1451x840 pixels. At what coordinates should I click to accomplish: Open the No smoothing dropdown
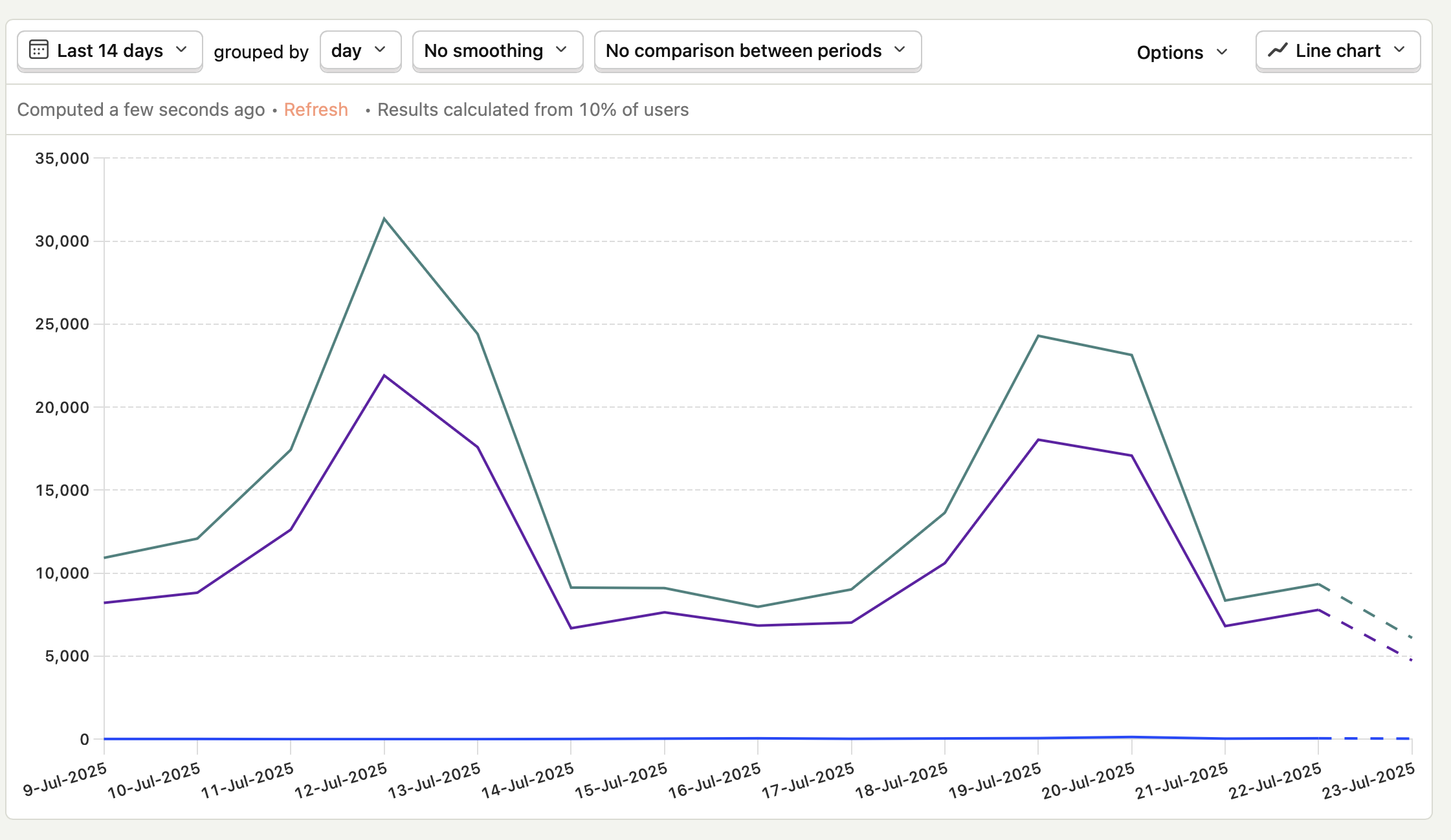click(x=484, y=50)
